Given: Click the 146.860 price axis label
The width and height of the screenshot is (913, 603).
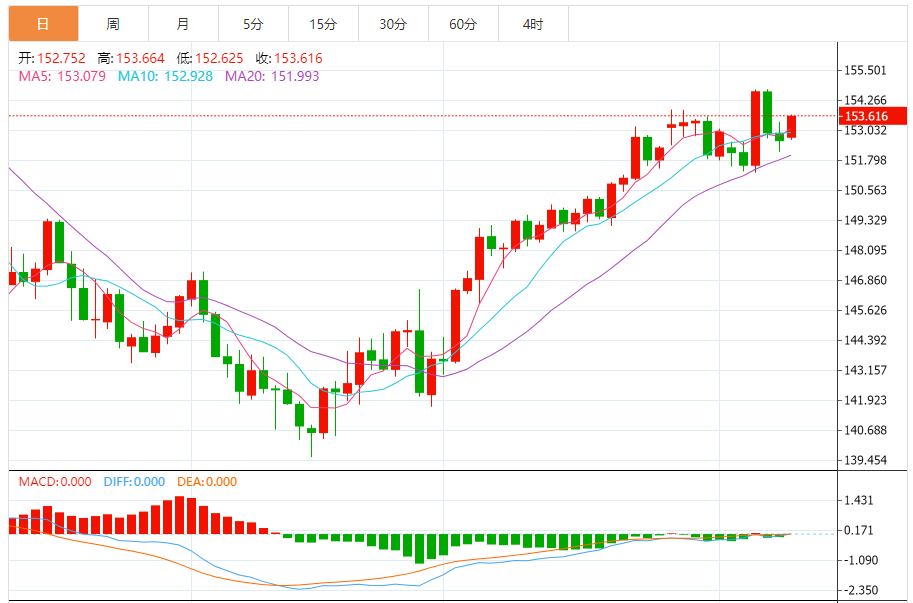Looking at the screenshot, I should [x=865, y=280].
